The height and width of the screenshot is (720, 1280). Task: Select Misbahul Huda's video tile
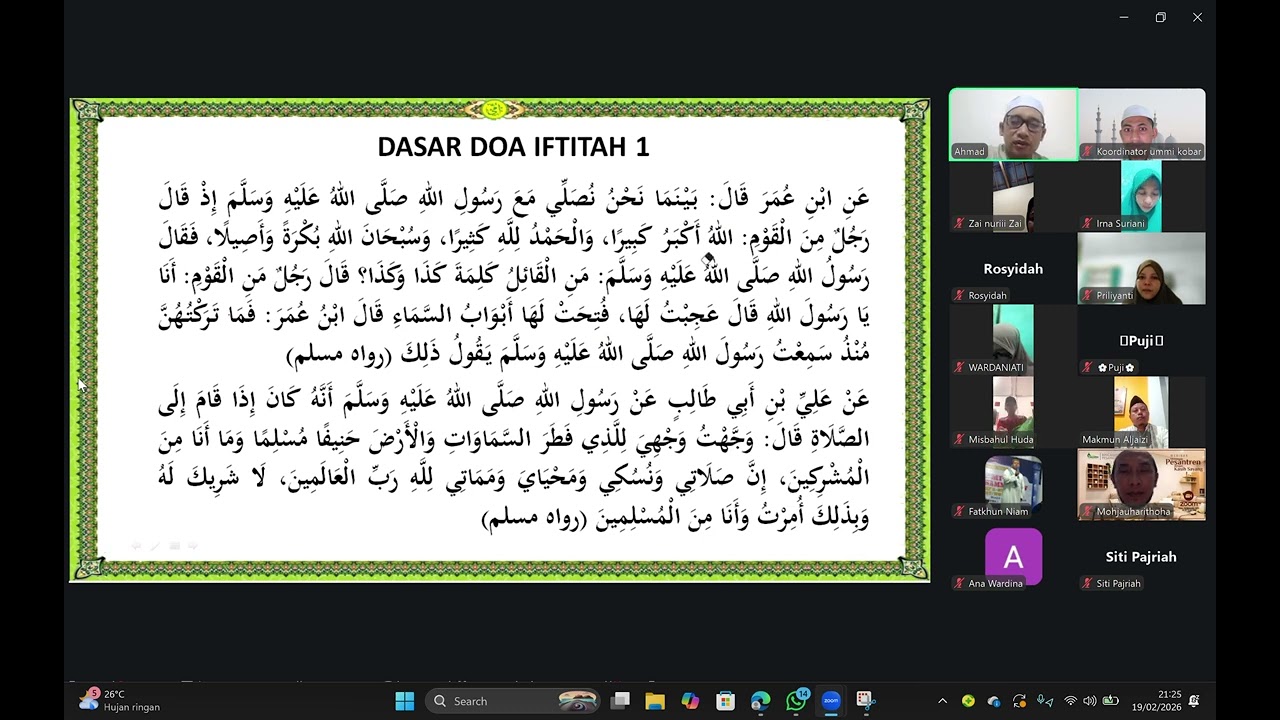[x=1013, y=412]
